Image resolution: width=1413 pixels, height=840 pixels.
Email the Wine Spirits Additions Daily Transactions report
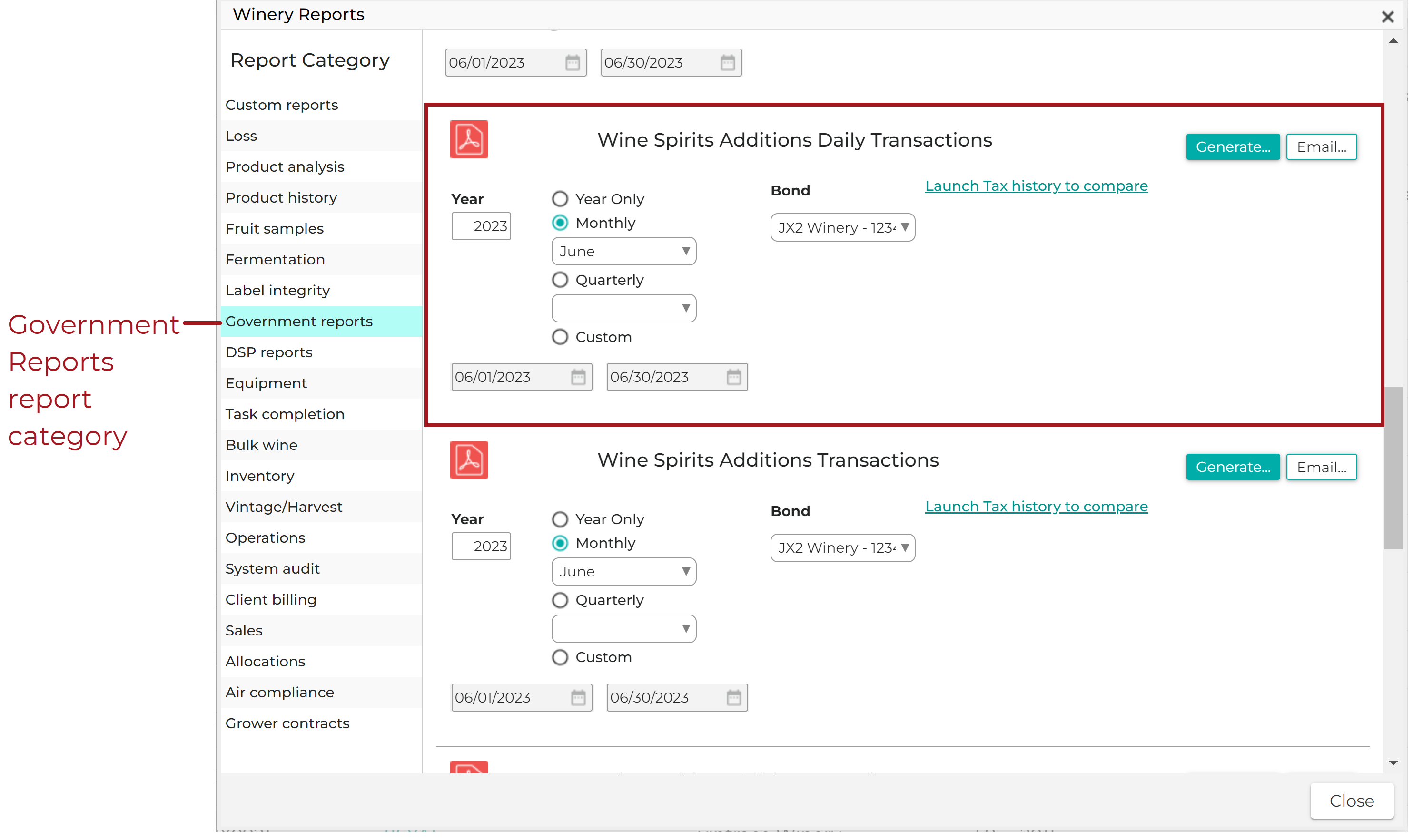pos(1321,147)
